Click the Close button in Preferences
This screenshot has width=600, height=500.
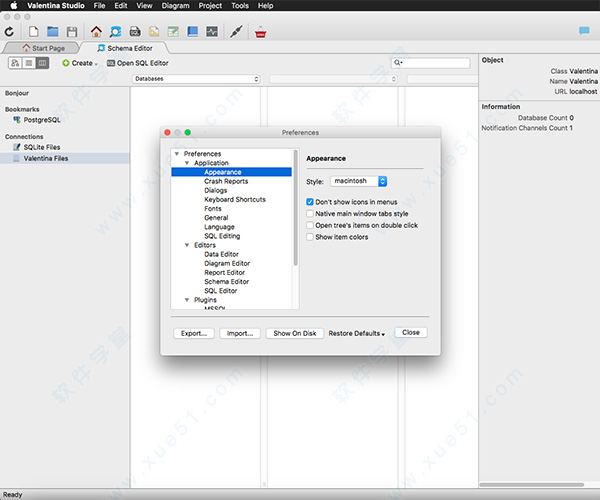[x=411, y=332]
